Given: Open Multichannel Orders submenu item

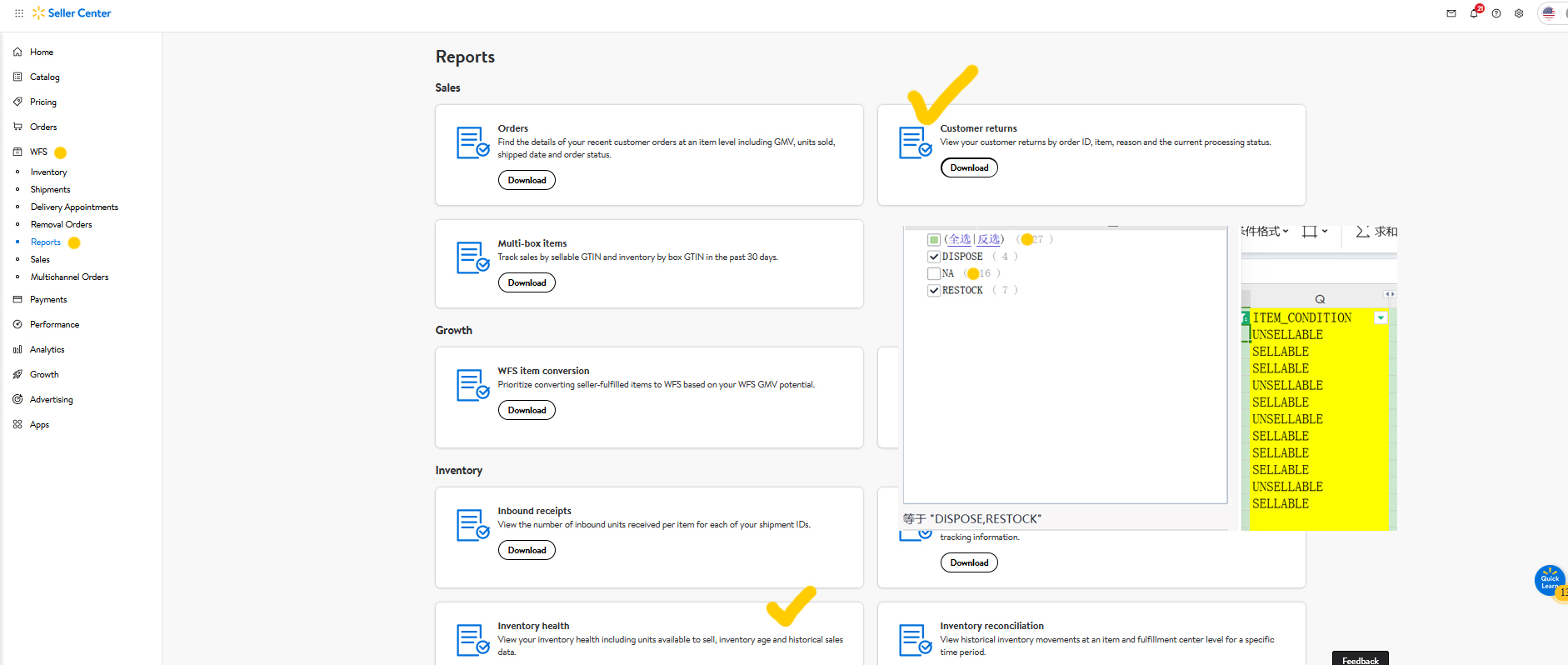Looking at the screenshot, I should click(70, 277).
